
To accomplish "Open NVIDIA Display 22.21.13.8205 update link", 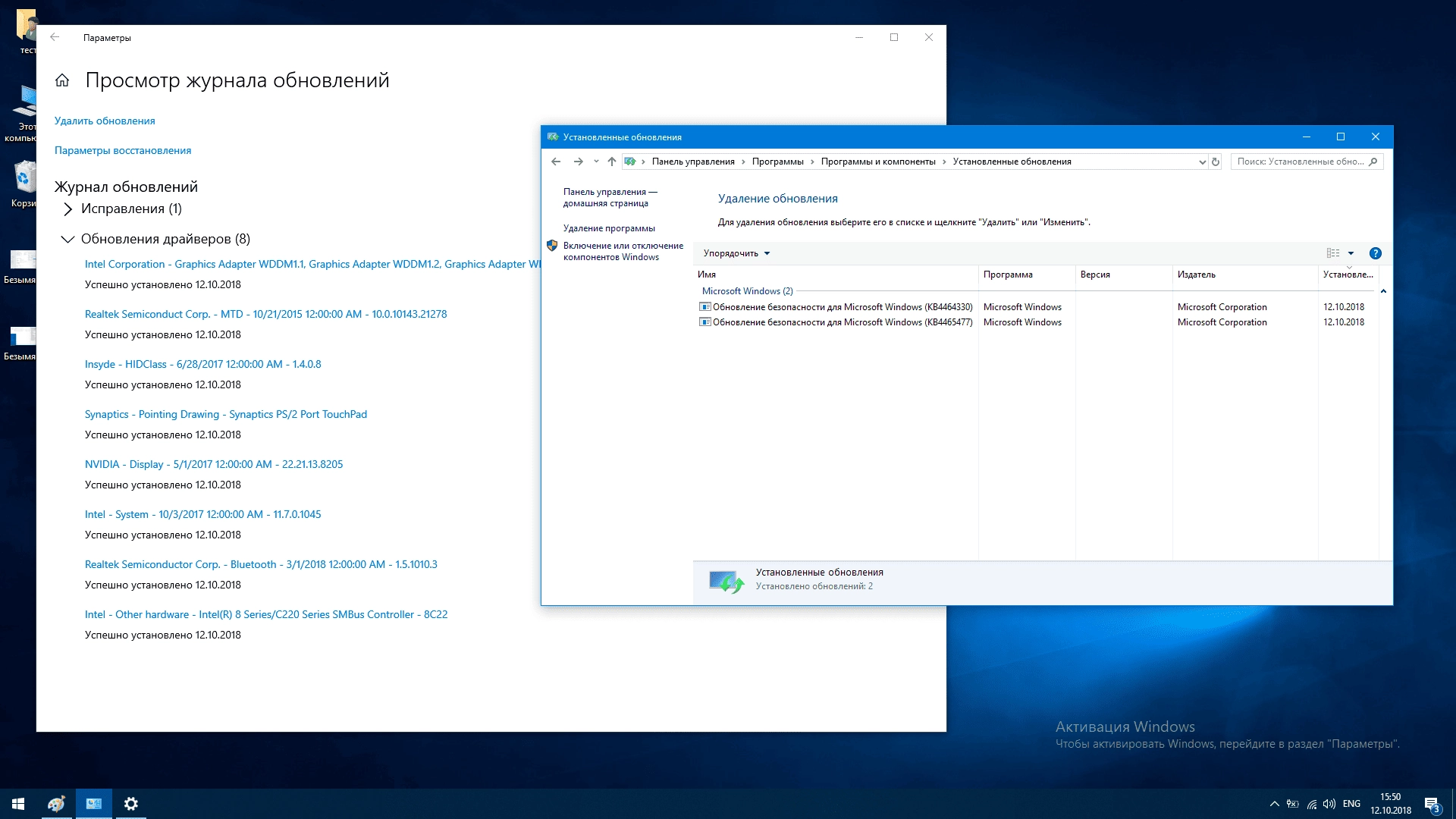I will click(214, 464).
